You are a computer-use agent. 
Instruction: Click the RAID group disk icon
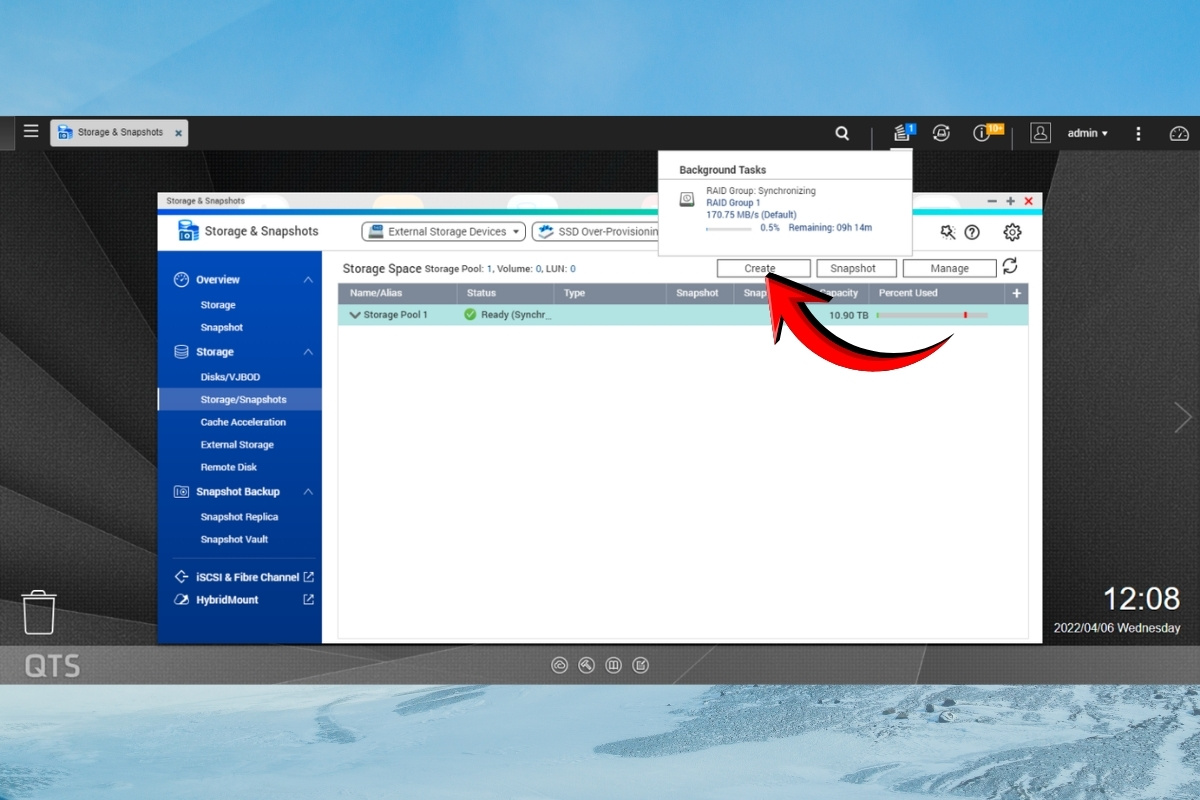(x=687, y=200)
